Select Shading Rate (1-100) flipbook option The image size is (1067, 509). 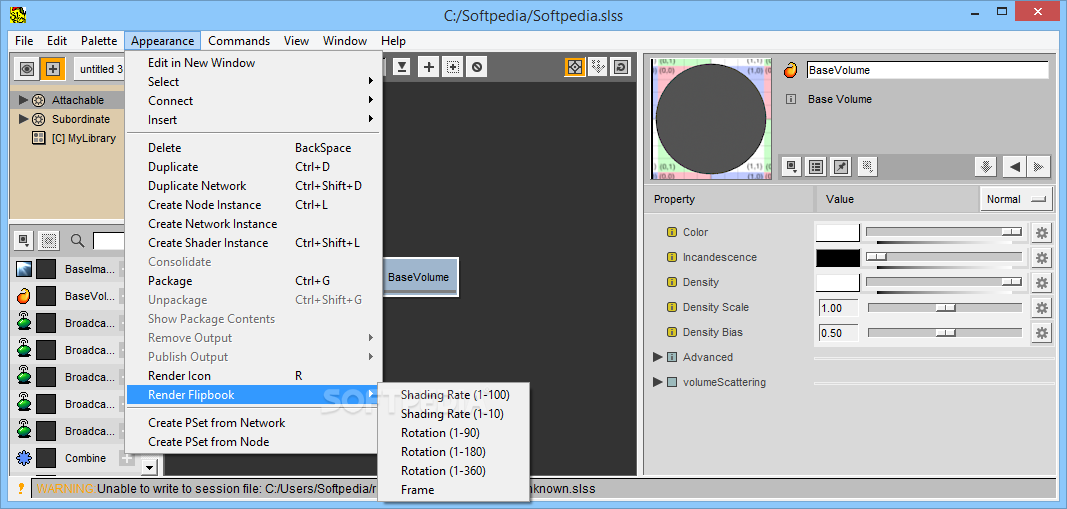click(455, 395)
